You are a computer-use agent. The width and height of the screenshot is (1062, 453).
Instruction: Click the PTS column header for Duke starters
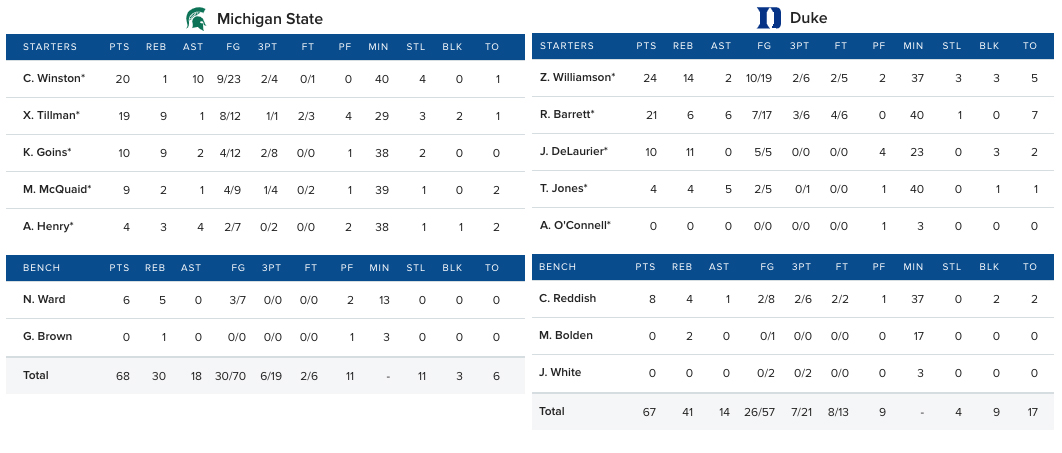pyautogui.click(x=646, y=46)
